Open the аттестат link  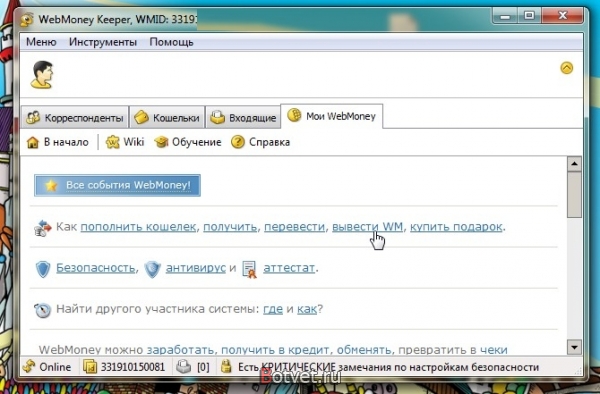coord(289,268)
